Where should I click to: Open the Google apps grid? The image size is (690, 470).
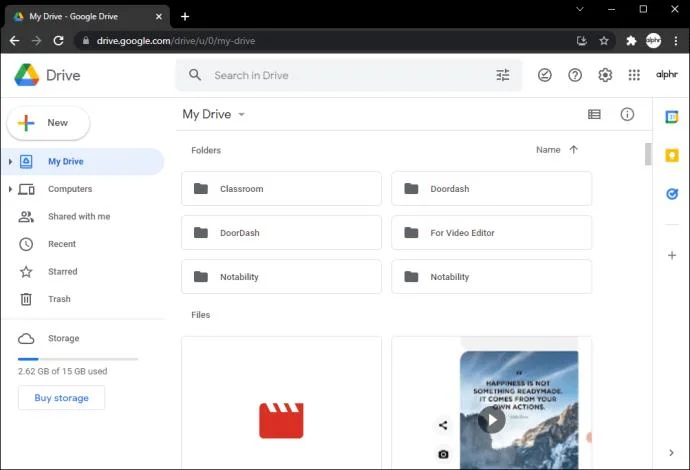[x=634, y=75]
